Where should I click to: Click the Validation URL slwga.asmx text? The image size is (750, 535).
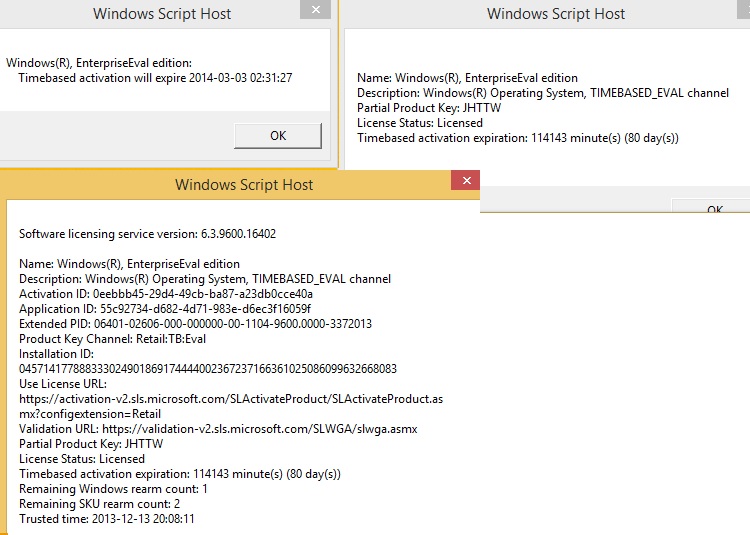(x=218, y=429)
